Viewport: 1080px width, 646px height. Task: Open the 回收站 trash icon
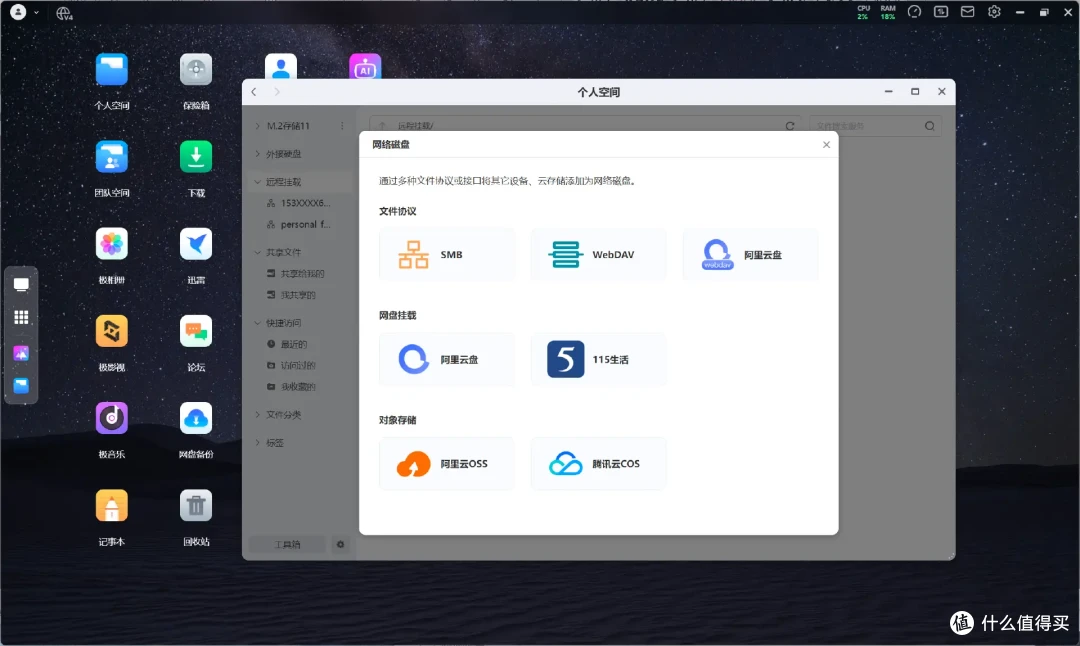[x=196, y=506]
